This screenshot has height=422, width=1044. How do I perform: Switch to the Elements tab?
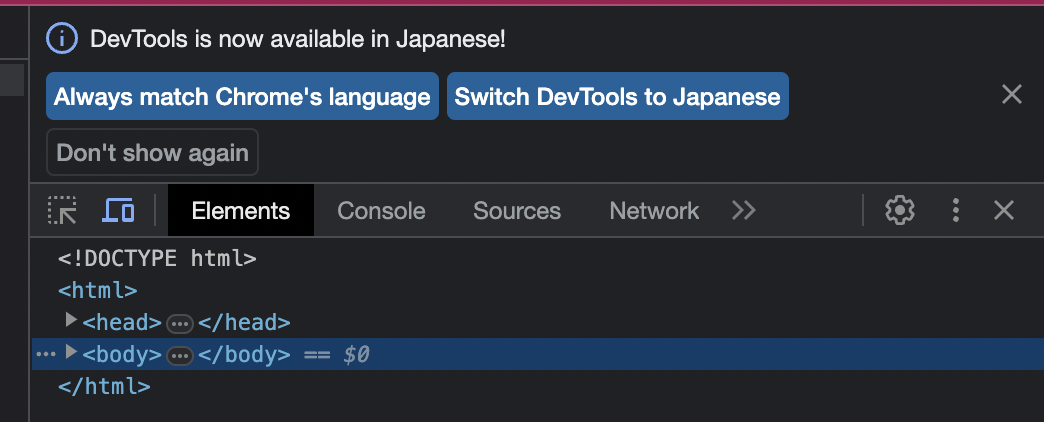(x=240, y=210)
